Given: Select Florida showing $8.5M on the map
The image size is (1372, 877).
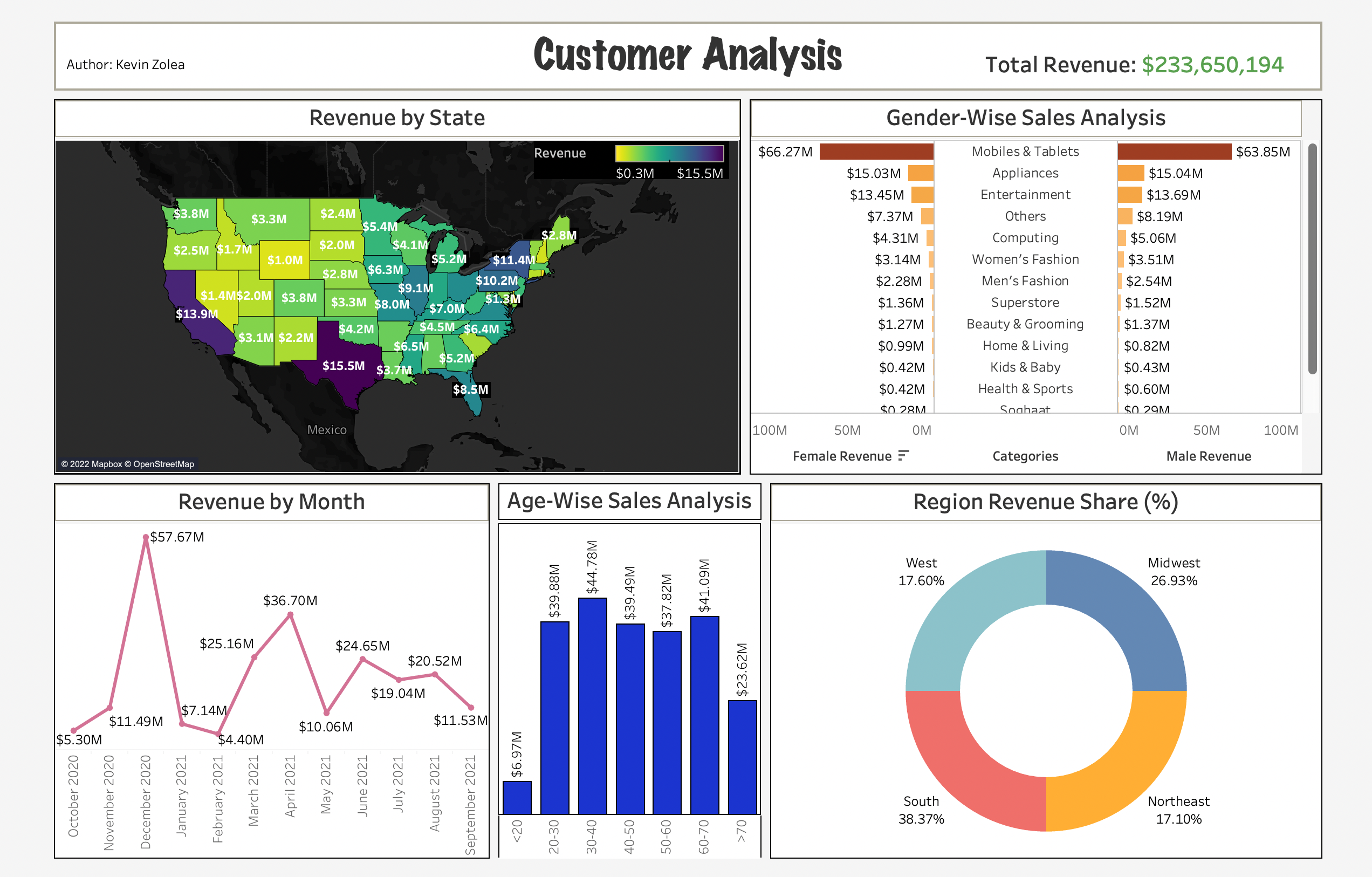Looking at the screenshot, I should [471, 390].
